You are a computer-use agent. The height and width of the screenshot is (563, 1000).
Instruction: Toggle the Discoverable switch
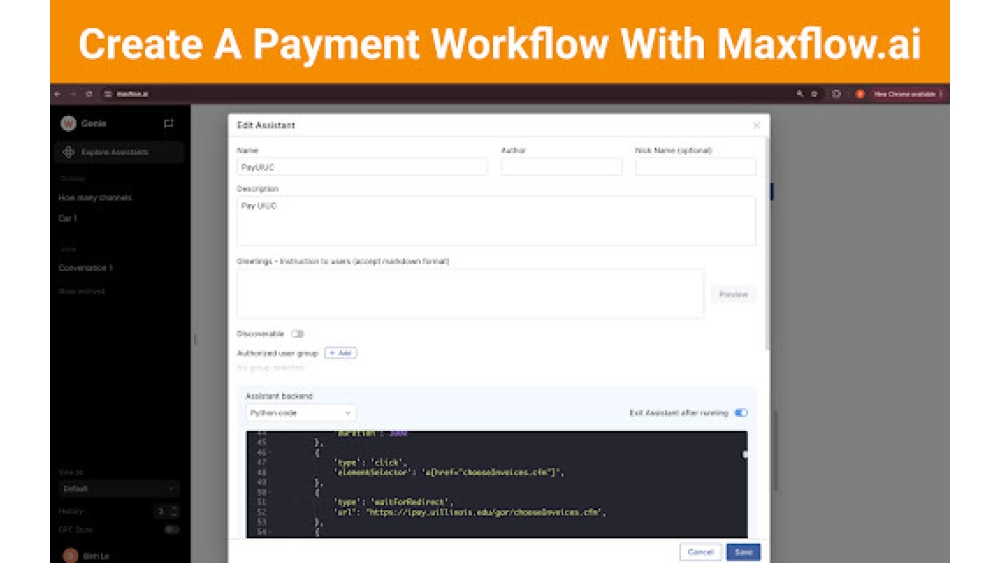point(297,334)
